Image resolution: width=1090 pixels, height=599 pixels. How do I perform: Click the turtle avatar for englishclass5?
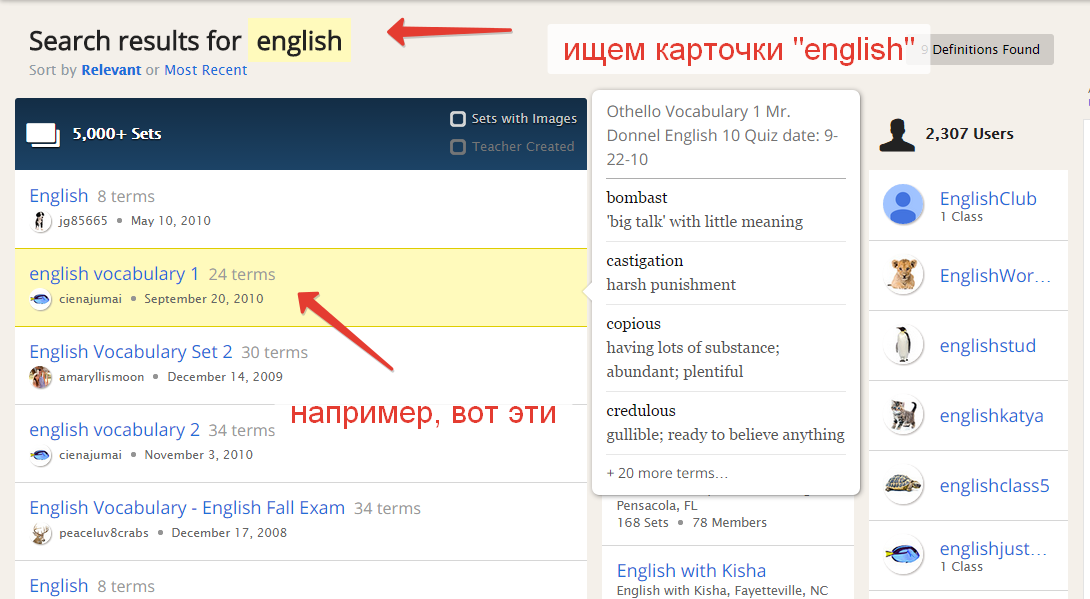click(903, 485)
